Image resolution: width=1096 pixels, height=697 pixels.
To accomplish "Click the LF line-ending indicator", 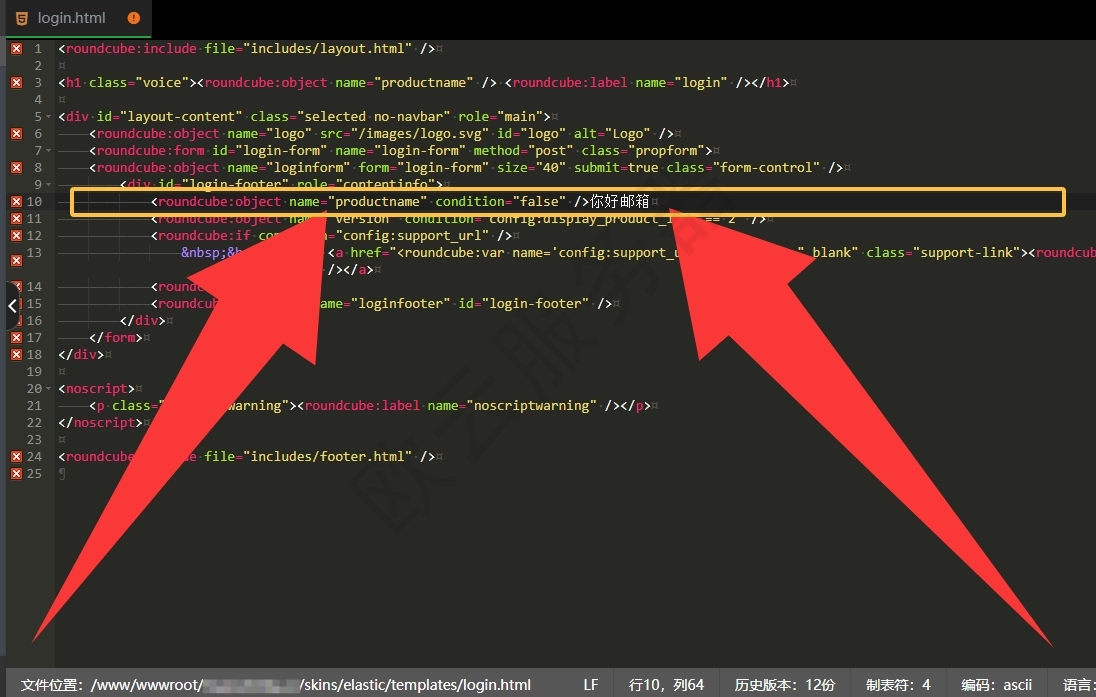I will 590,685.
